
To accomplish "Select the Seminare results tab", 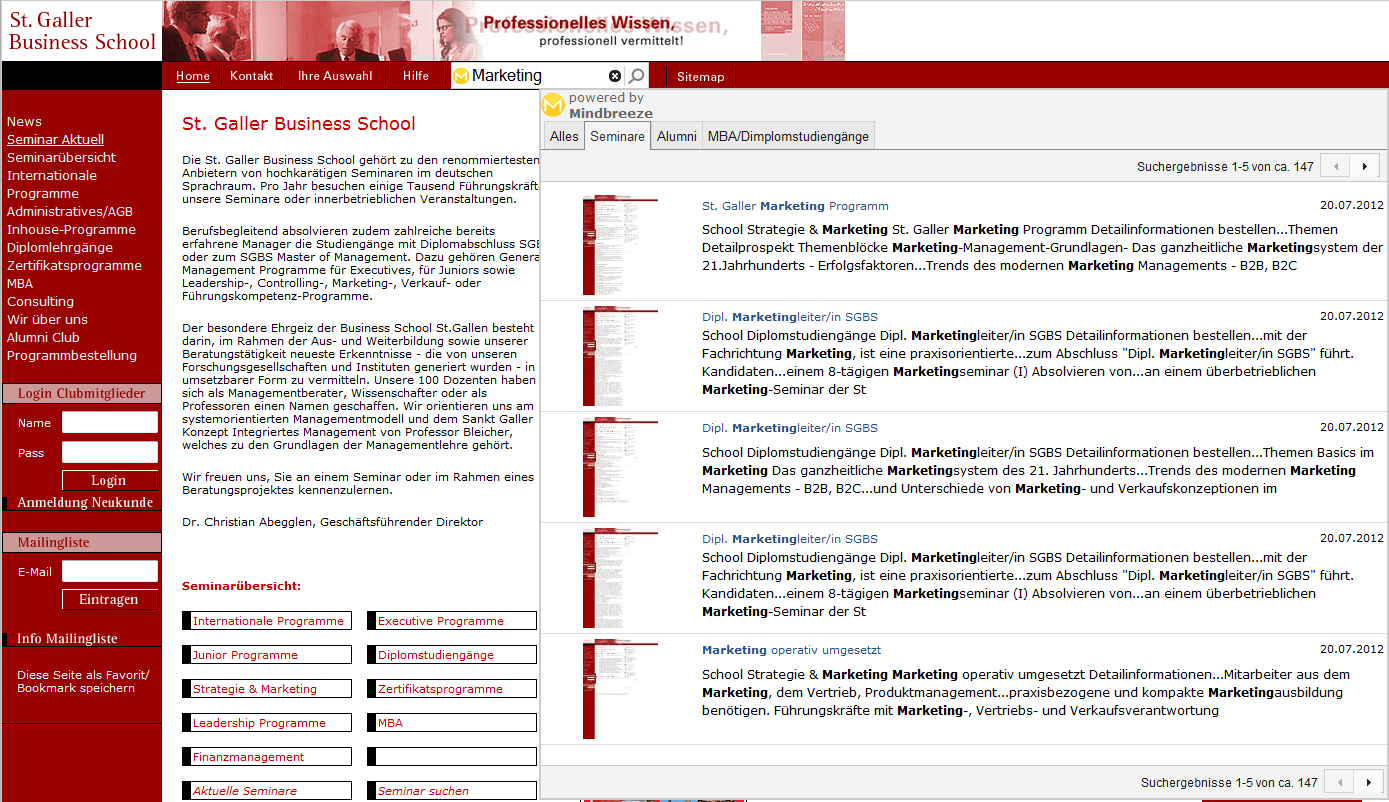I will [x=617, y=136].
